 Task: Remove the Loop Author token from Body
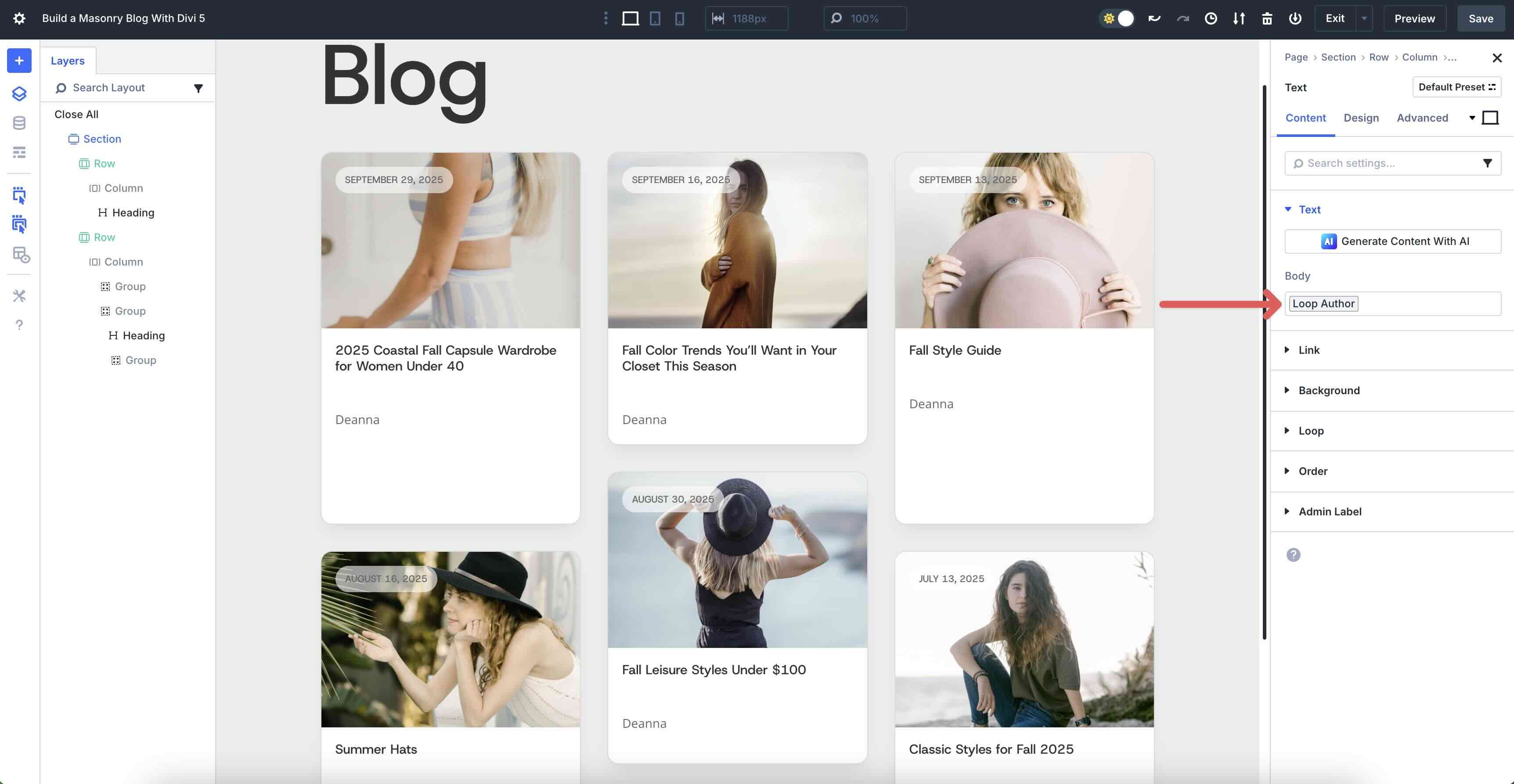point(1323,303)
